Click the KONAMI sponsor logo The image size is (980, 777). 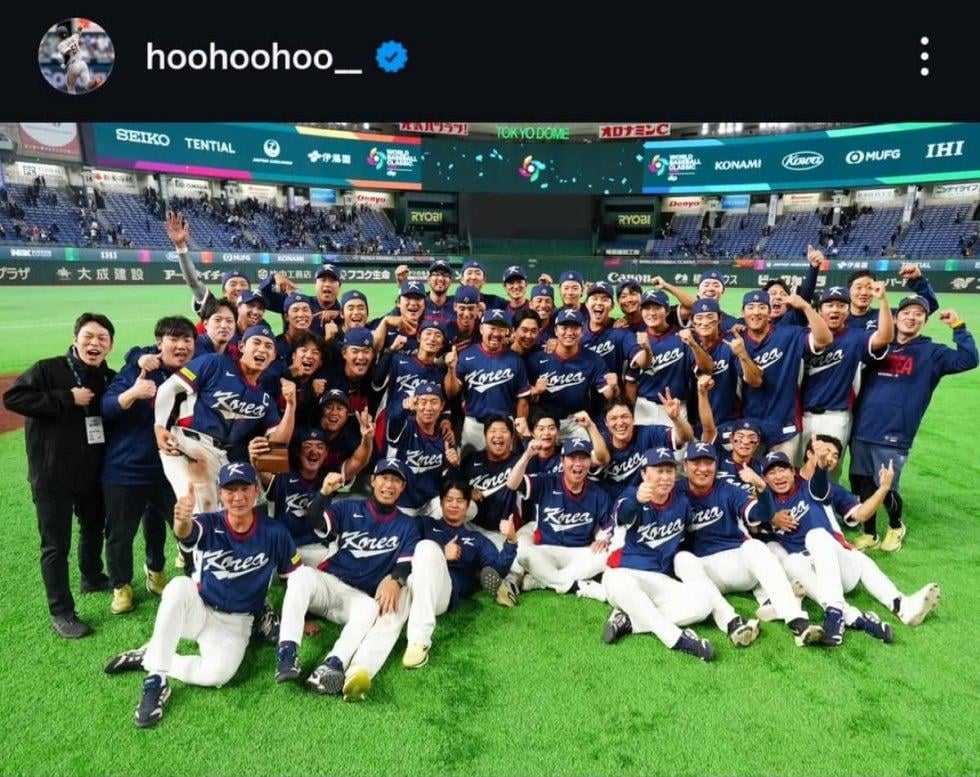pyautogui.click(x=738, y=164)
